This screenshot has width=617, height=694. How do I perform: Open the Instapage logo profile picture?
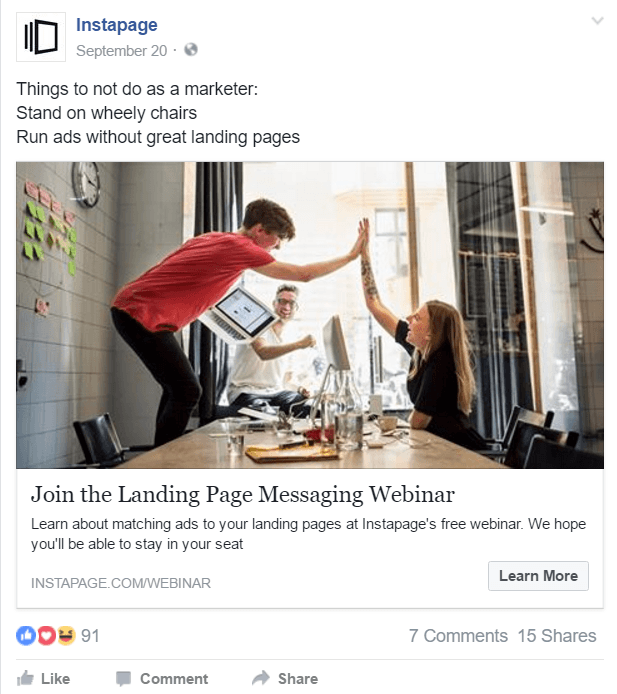[x=41, y=37]
